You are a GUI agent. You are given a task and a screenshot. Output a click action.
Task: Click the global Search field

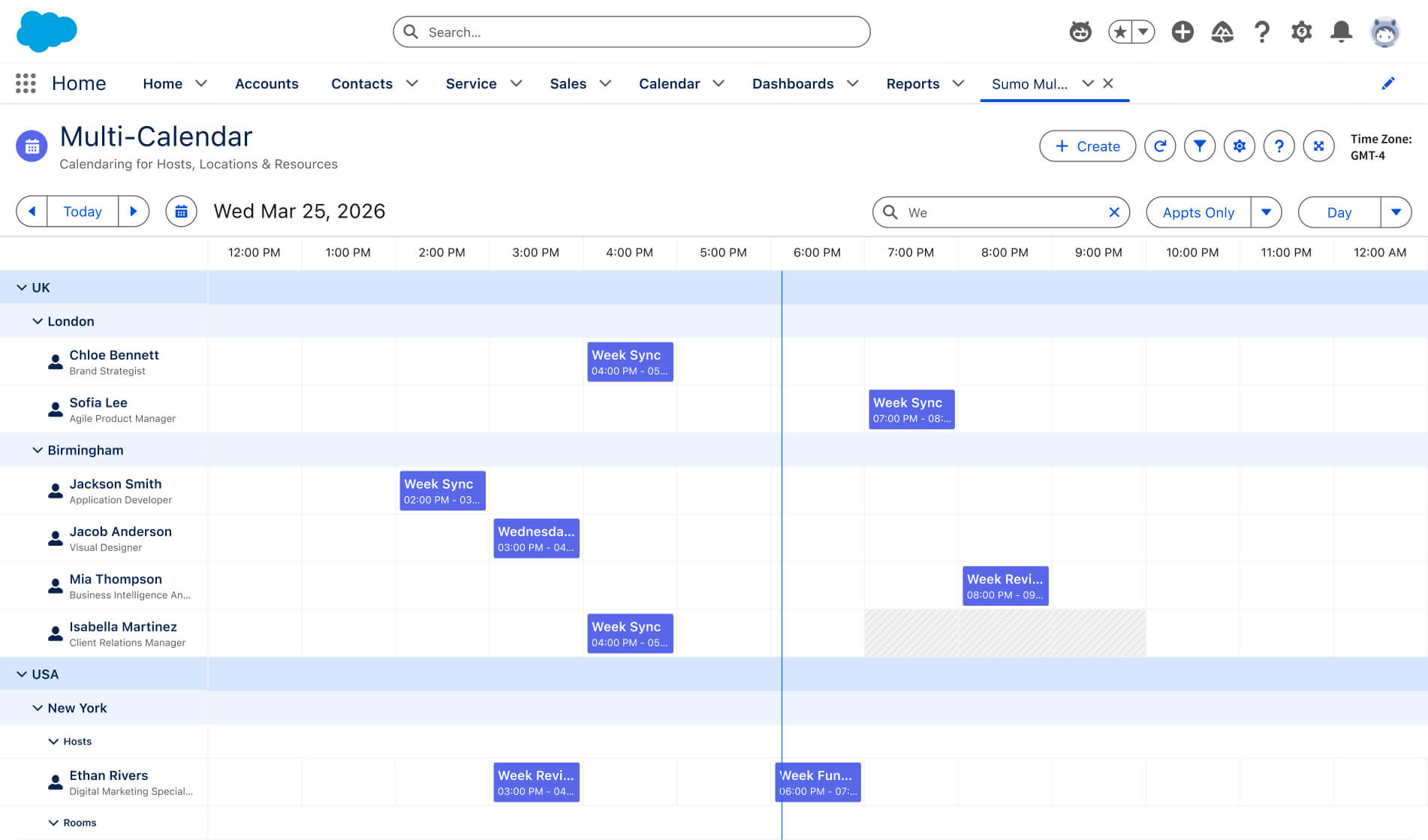631,32
